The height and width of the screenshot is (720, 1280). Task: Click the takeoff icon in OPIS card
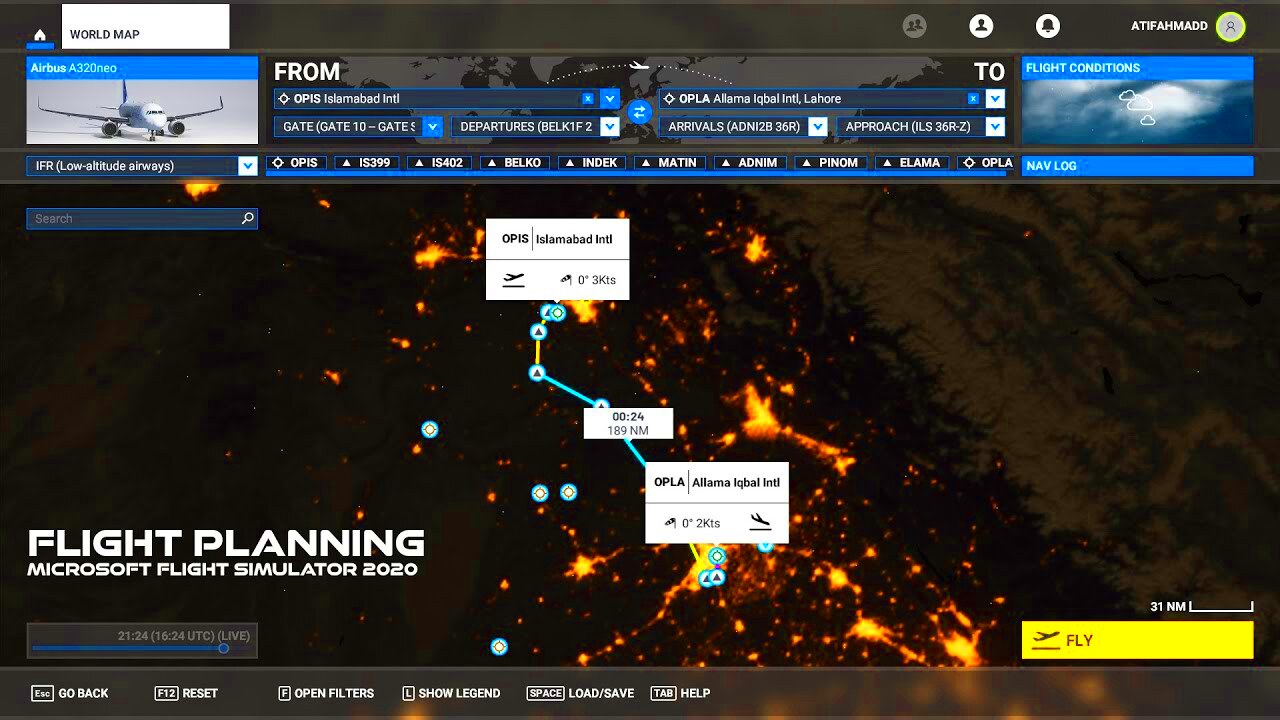[x=513, y=280]
